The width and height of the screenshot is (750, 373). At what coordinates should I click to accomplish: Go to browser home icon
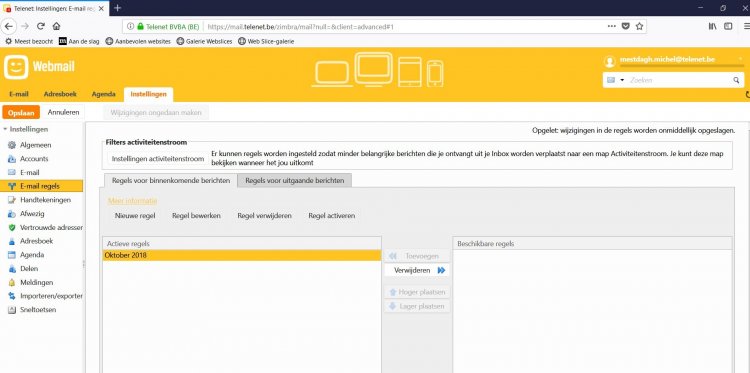(56, 26)
